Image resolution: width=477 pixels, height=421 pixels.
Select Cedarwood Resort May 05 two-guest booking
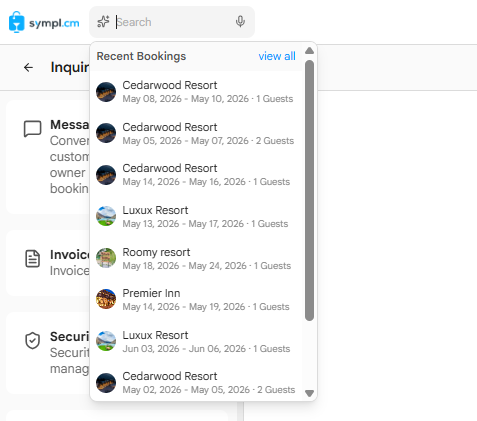(x=196, y=133)
